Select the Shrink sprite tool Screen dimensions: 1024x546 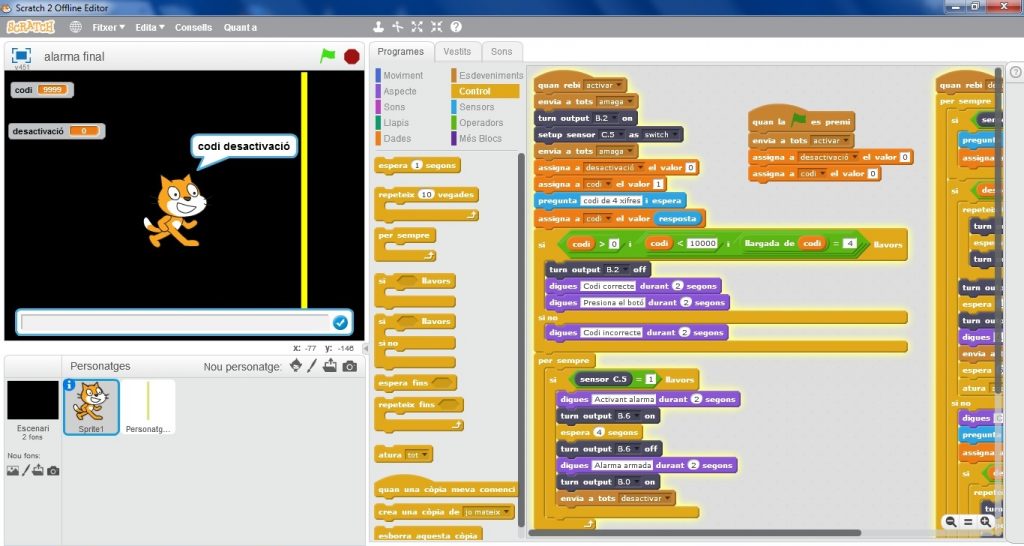tap(436, 27)
